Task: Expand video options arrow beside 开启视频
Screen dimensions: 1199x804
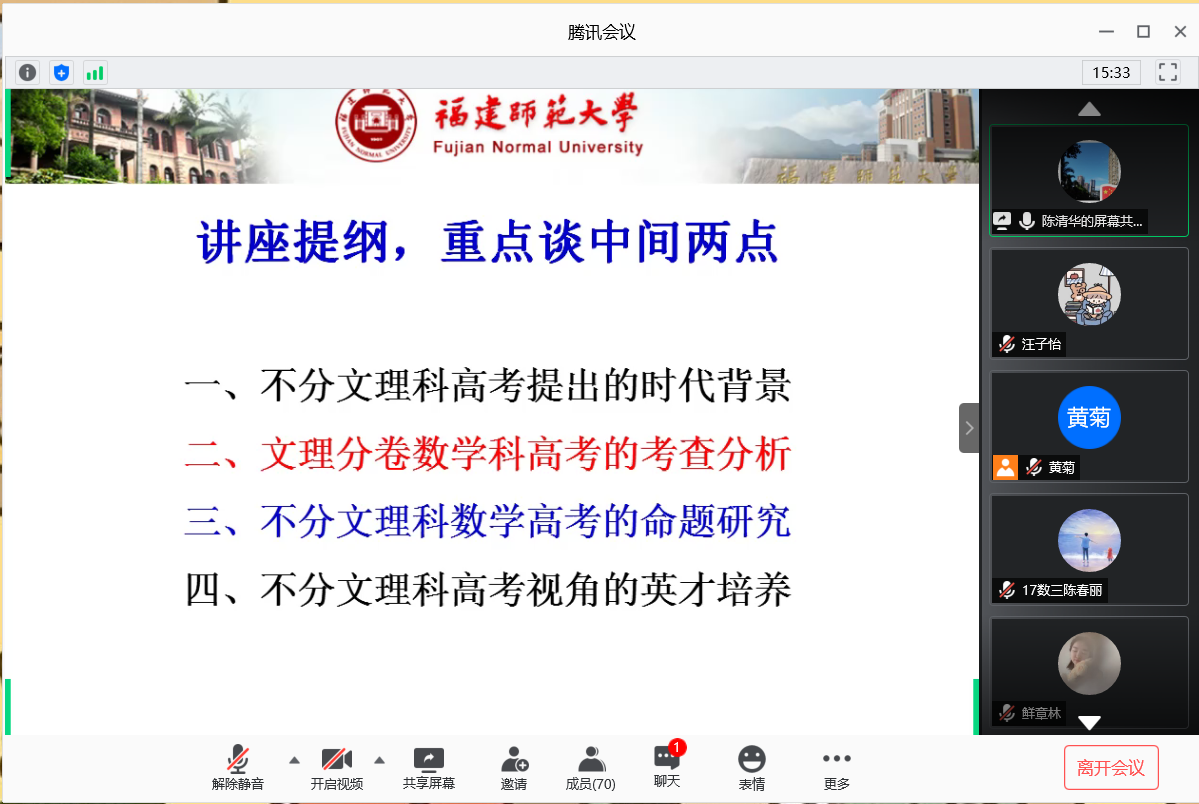Action: (379, 759)
